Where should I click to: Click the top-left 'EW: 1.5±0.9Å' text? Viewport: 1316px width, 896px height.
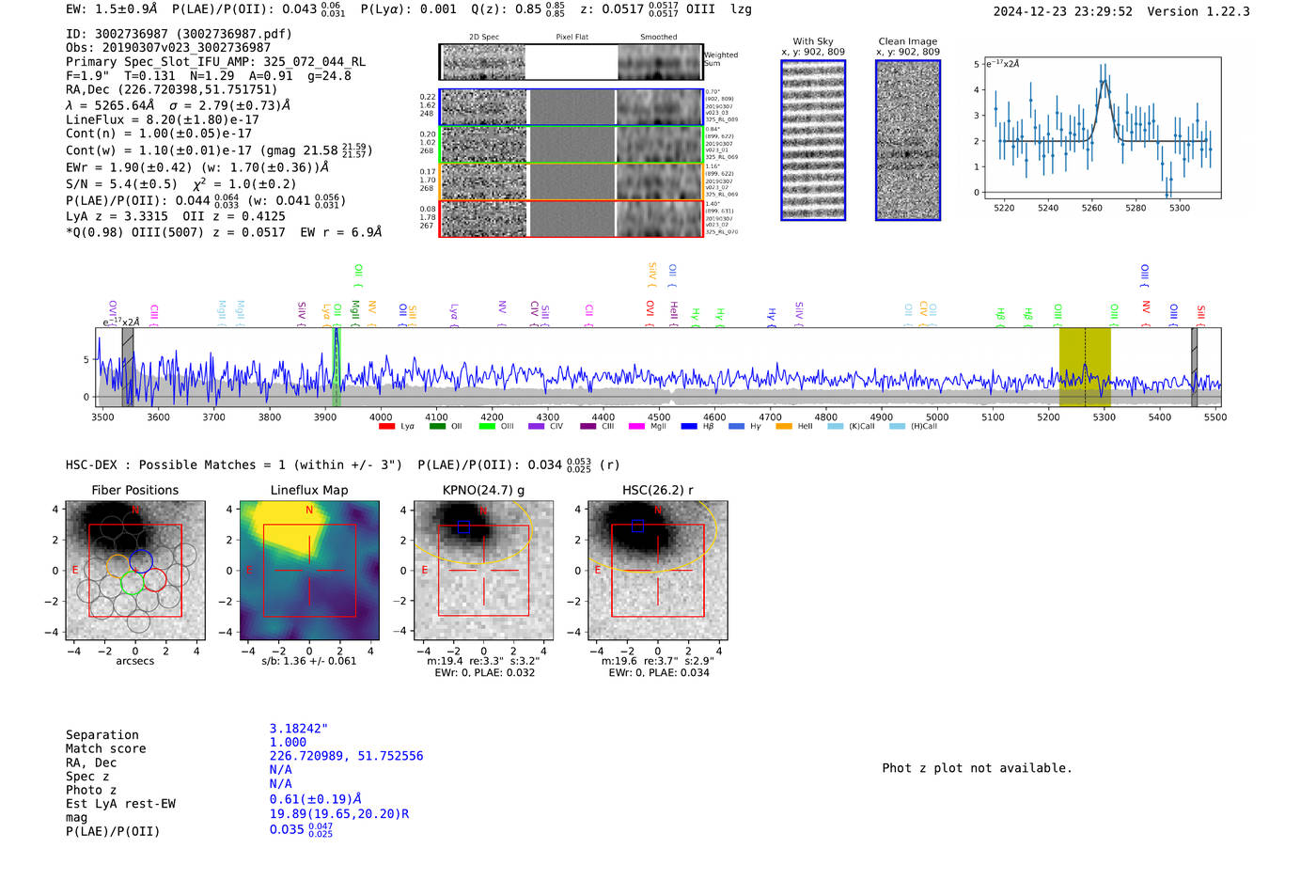(x=112, y=9)
